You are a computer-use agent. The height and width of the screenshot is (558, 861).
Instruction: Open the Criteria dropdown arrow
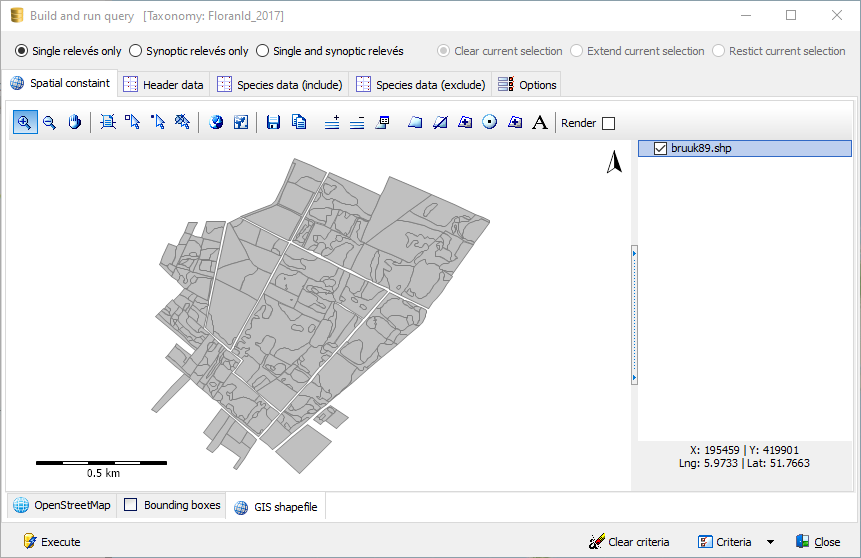tap(770, 542)
